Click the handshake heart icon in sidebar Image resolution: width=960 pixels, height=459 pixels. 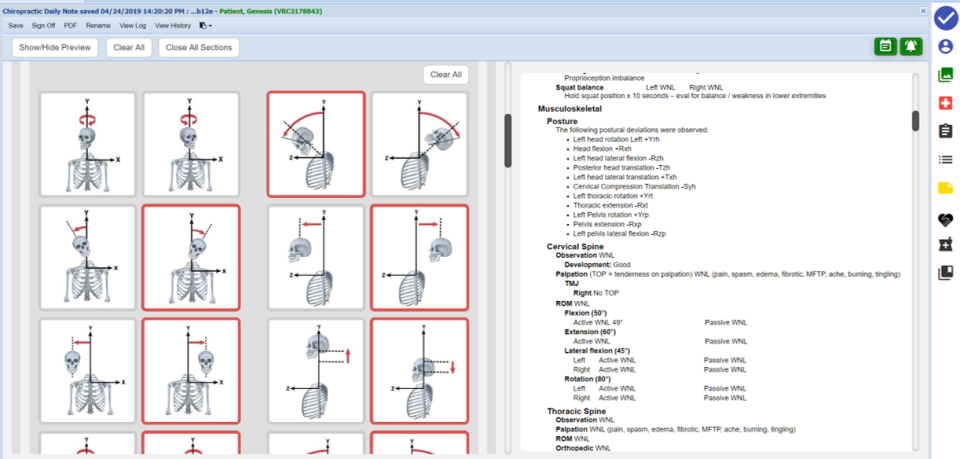coord(945,219)
